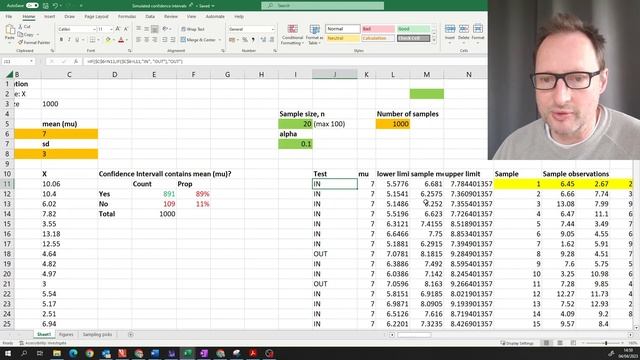Click the Save icon in title bar
This screenshot has height=360, width=640.
point(46,6)
